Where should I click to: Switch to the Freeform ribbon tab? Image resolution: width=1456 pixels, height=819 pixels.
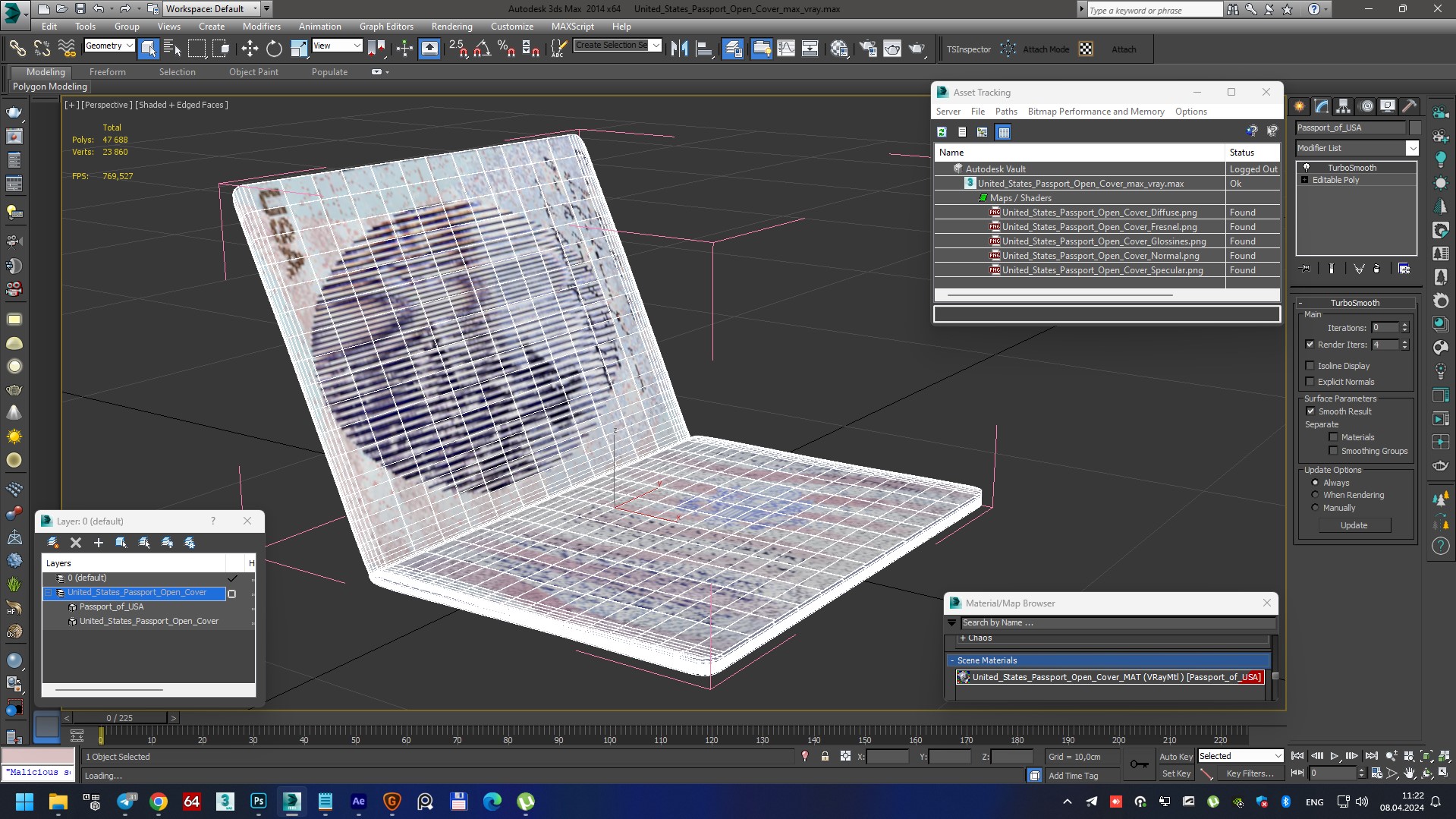(x=108, y=72)
